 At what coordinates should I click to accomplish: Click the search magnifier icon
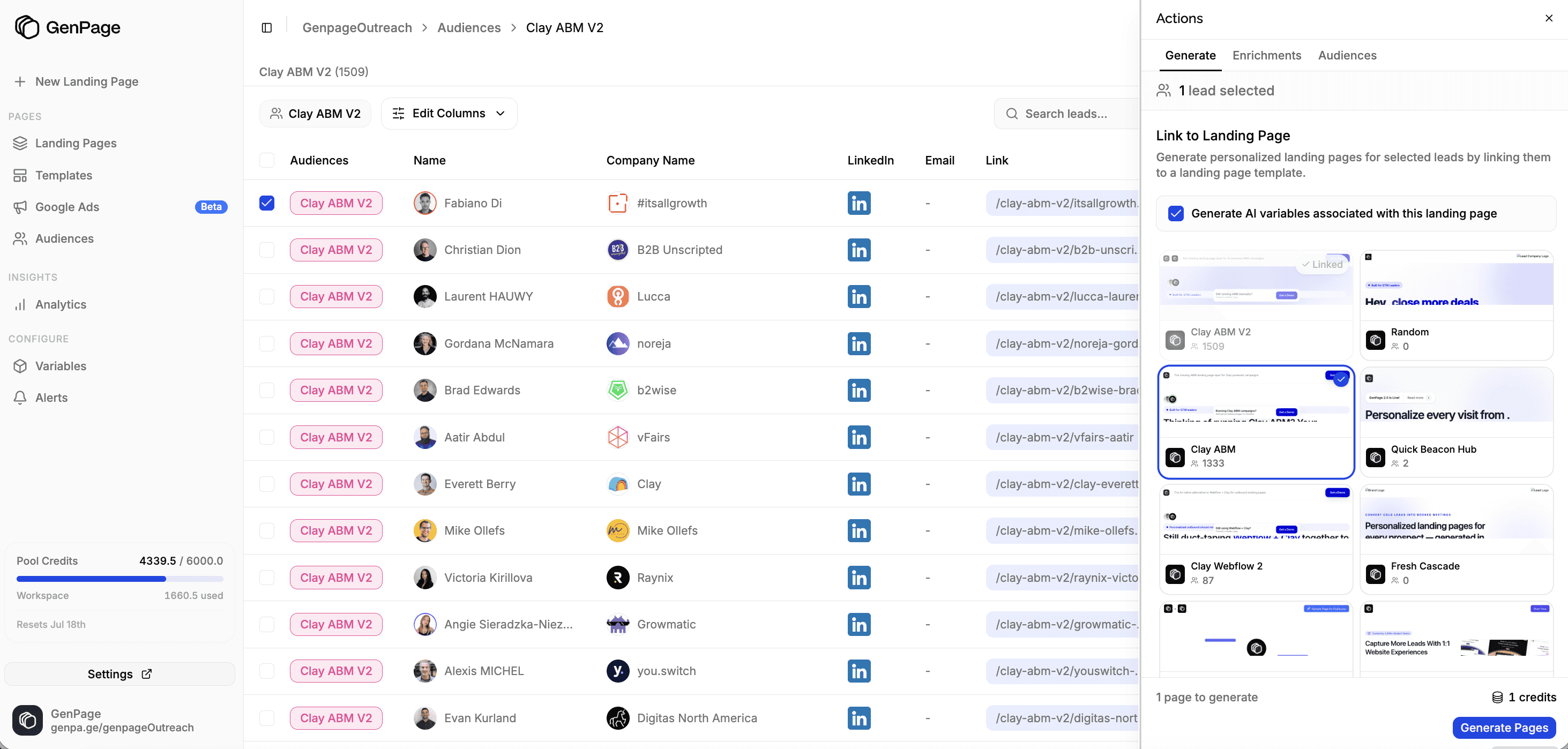pyautogui.click(x=1012, y=114)
